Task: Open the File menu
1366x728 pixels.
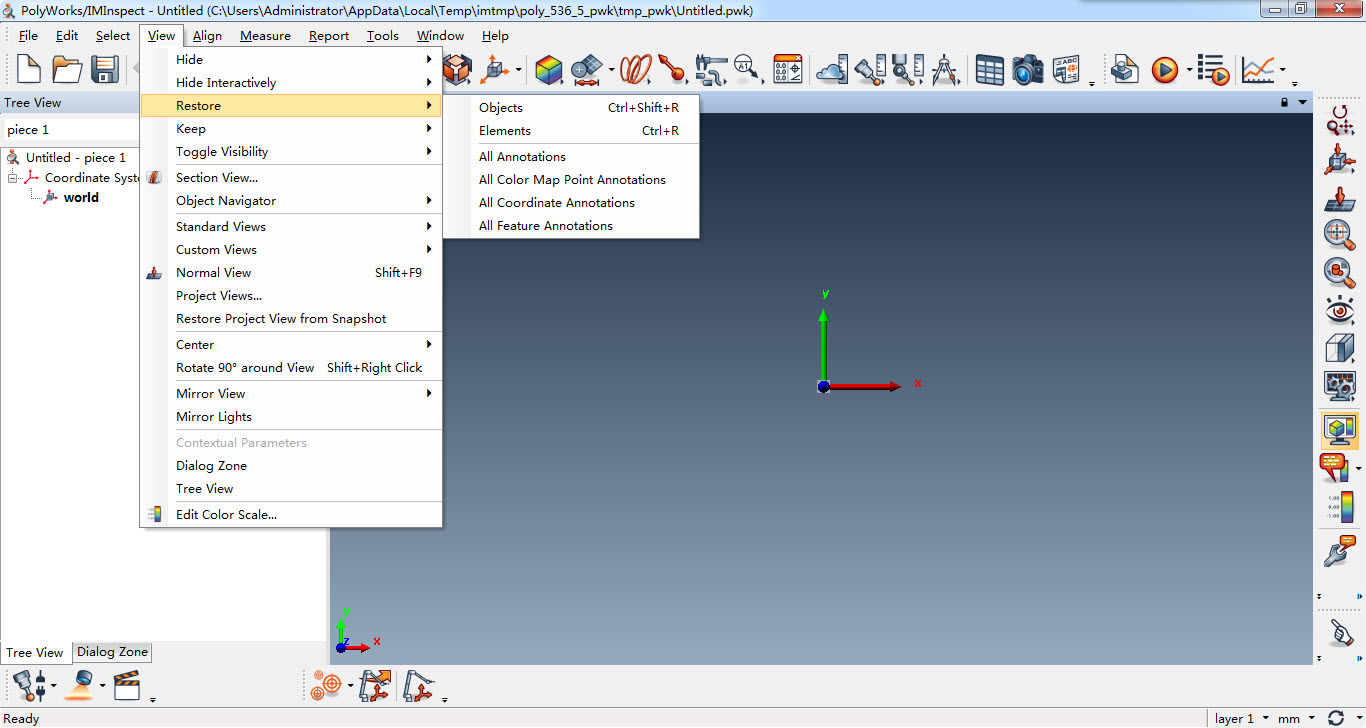Action: 28,36
